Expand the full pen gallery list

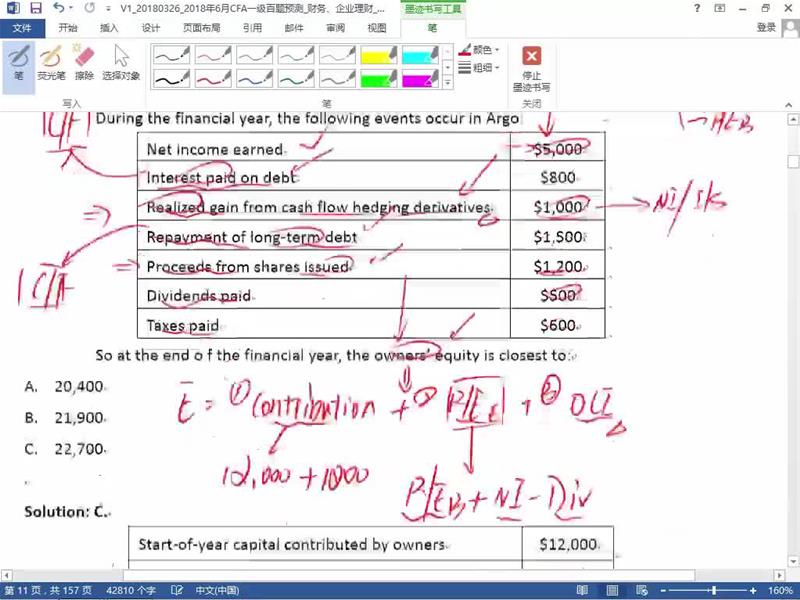pos(447,82)
